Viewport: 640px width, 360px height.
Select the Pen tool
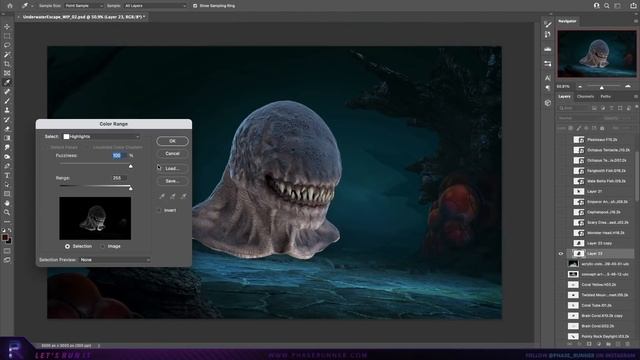pyautogui.click(x=7, y=166)
